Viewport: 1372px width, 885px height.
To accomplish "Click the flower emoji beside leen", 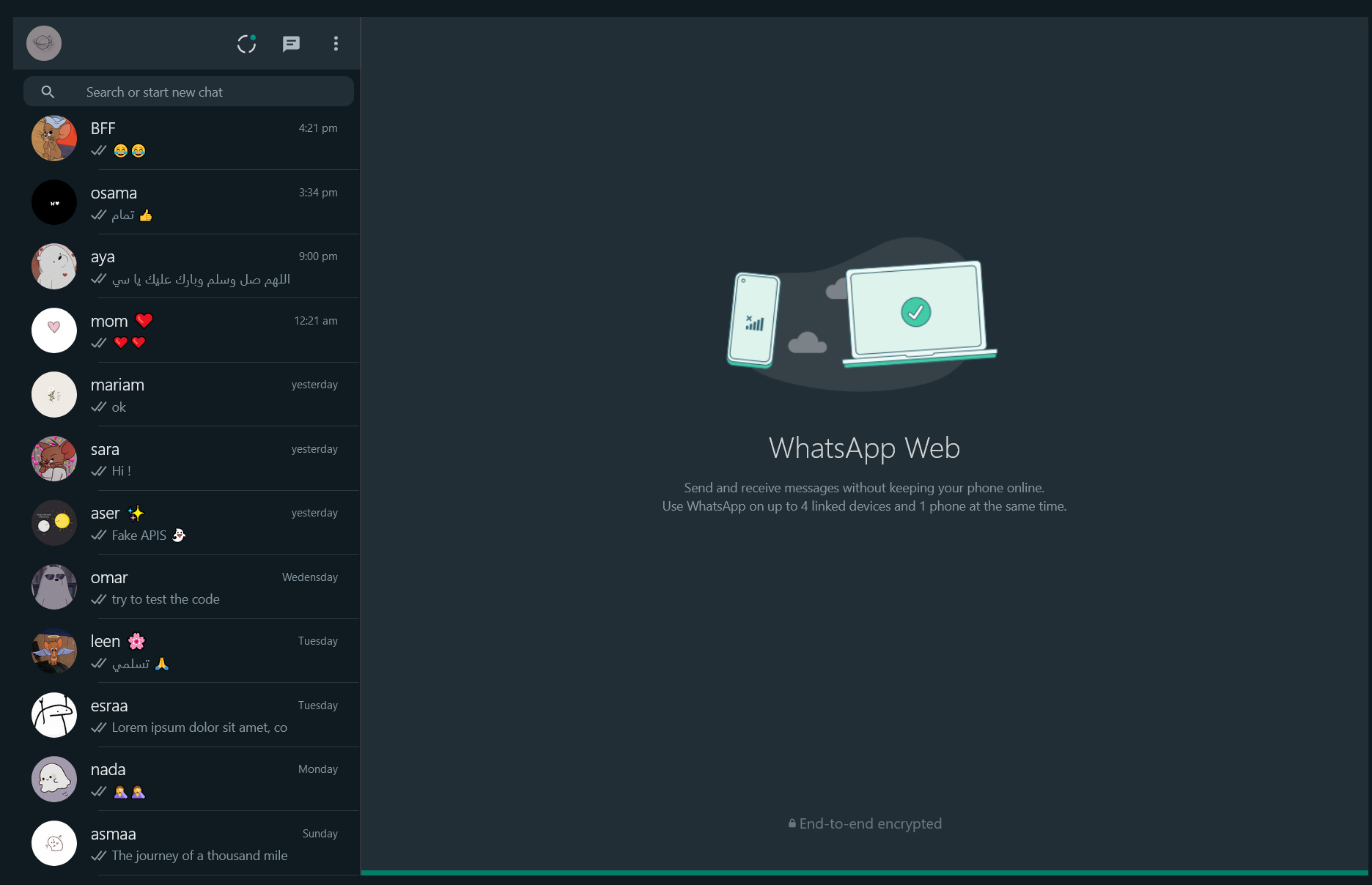I will [x=136, y=642].
